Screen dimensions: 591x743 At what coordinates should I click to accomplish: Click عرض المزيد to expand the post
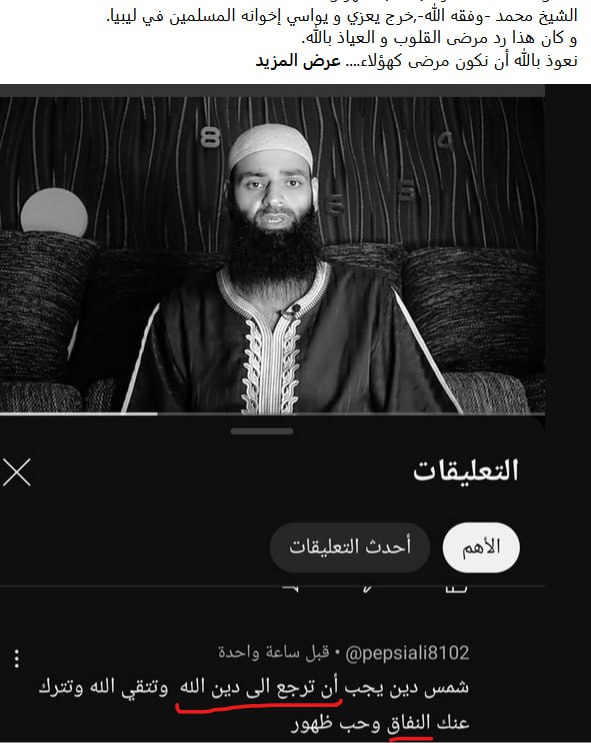298,61
